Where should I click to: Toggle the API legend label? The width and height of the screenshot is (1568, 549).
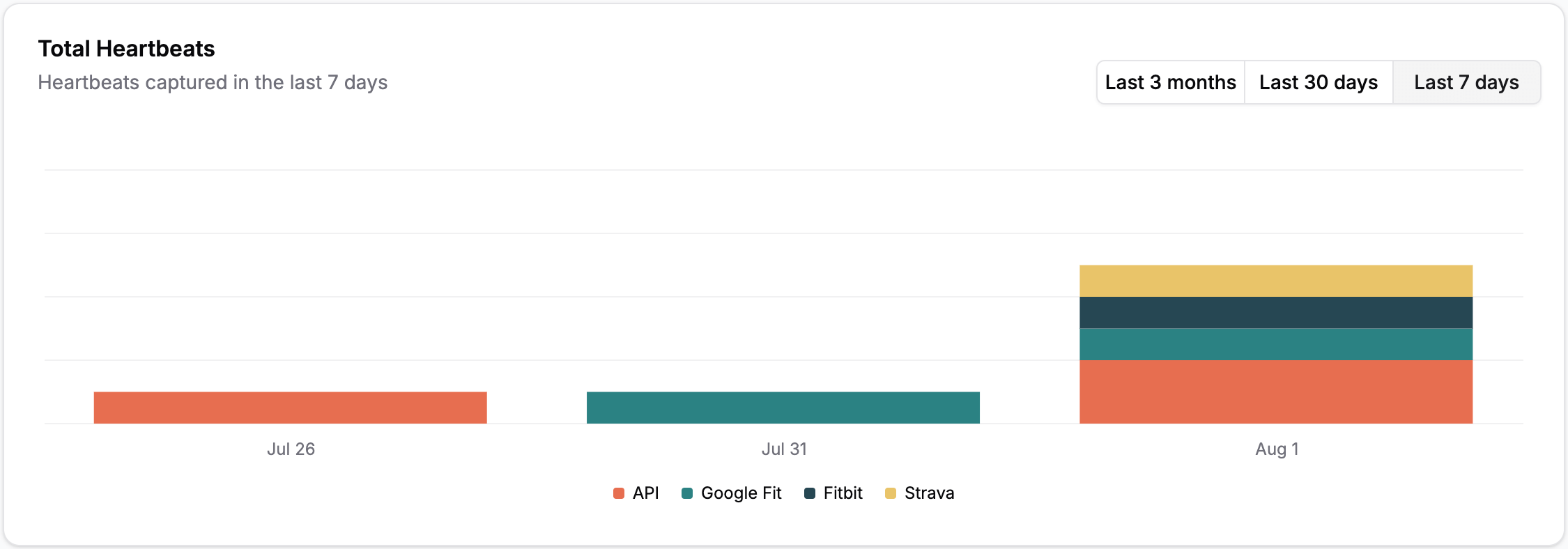tap(645, 493)
